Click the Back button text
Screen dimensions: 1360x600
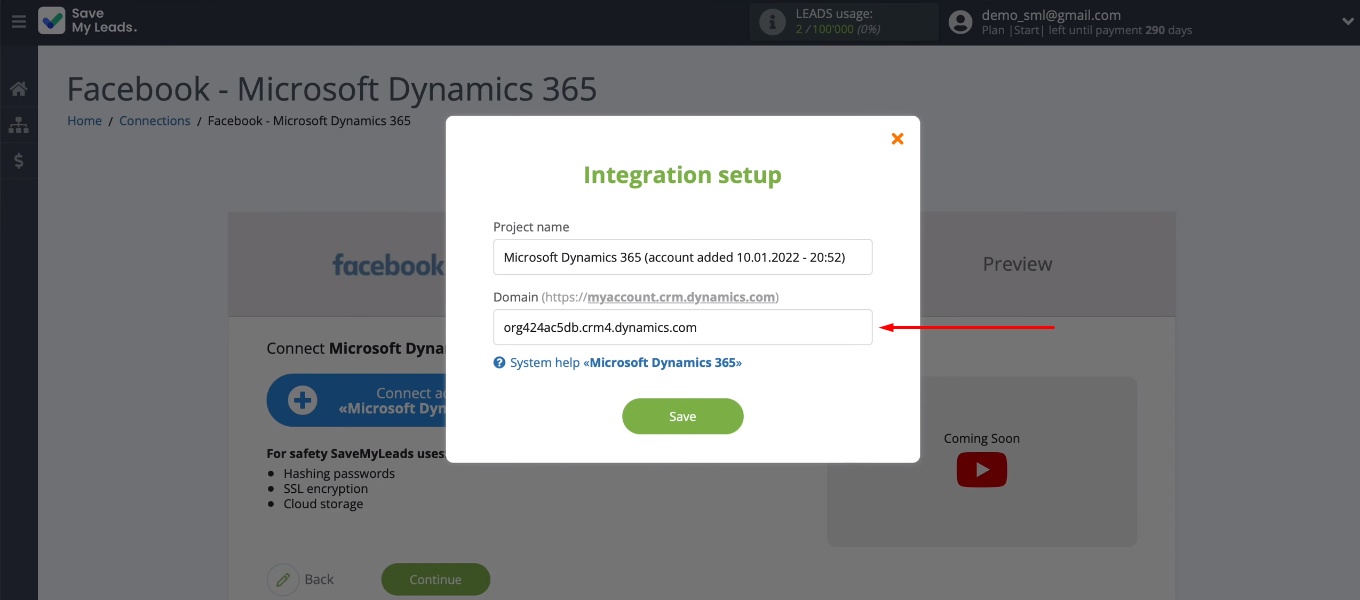[319, 579]
